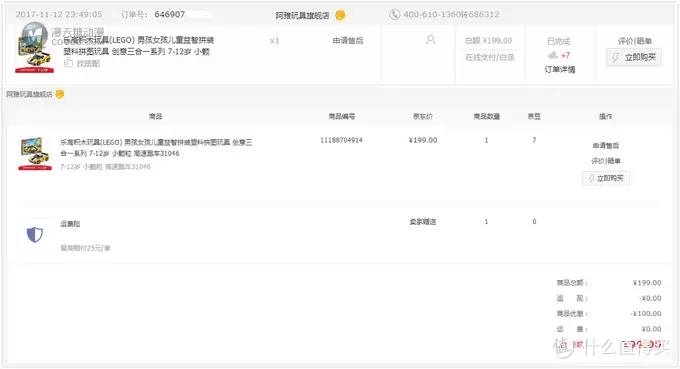Click gray spec text 7-12岁 小颗粒 高速跑车31046
The height and width of the screenshot is (369, 680).
(105, 167)
